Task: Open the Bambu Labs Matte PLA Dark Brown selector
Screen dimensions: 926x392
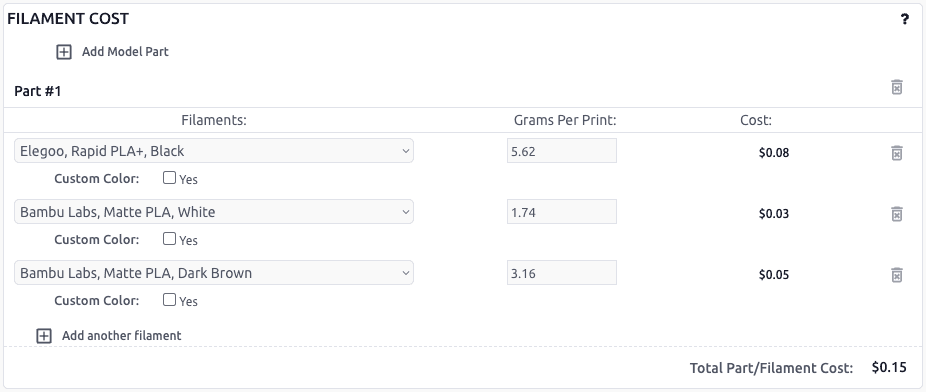Action: (x=214, y=273)
